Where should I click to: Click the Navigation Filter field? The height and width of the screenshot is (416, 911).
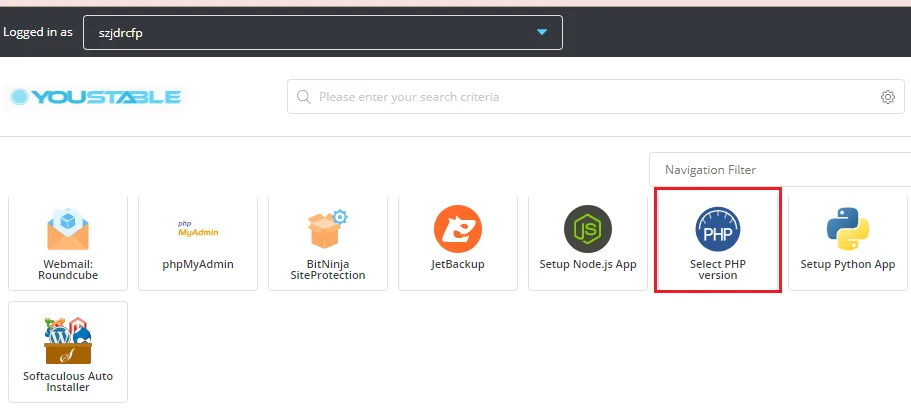pos(780,170)
